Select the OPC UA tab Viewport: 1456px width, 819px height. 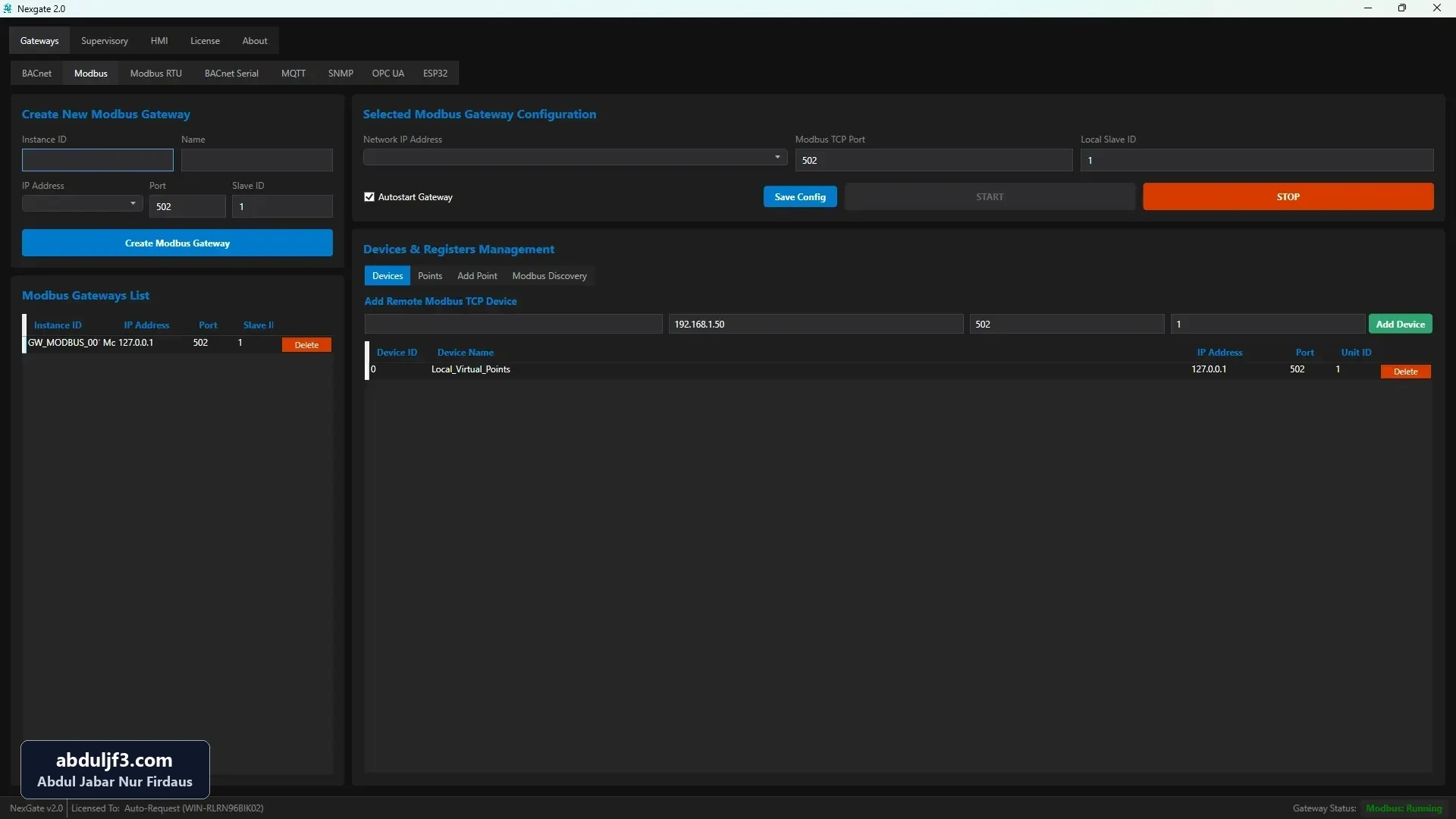tap(388, 74)
